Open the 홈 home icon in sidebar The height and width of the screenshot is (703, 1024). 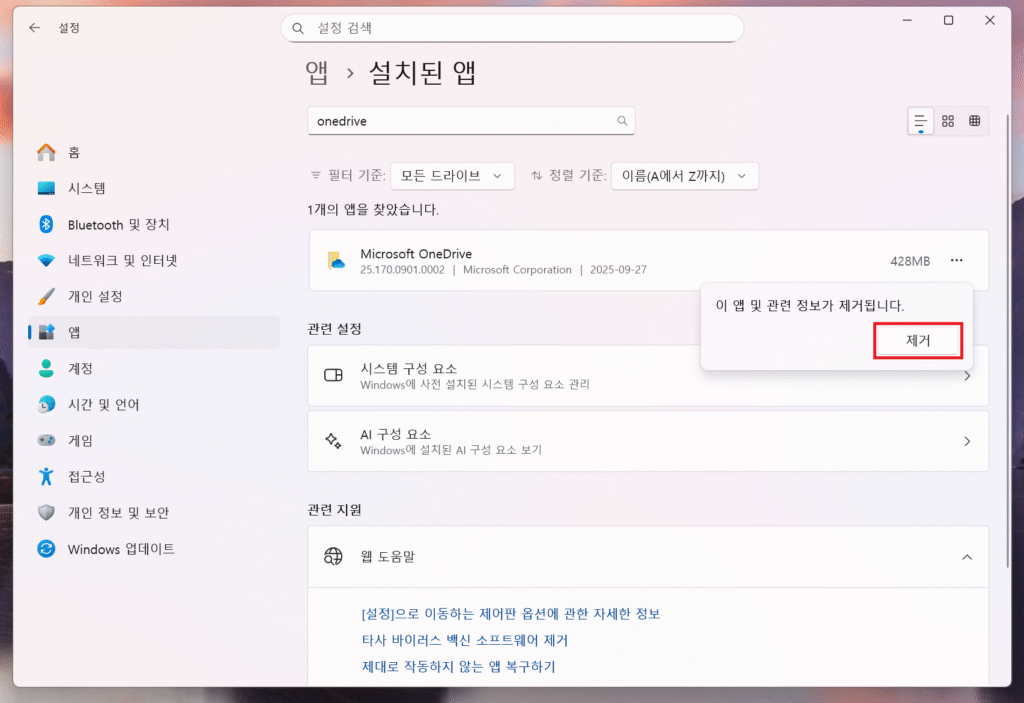click(46, 152)
